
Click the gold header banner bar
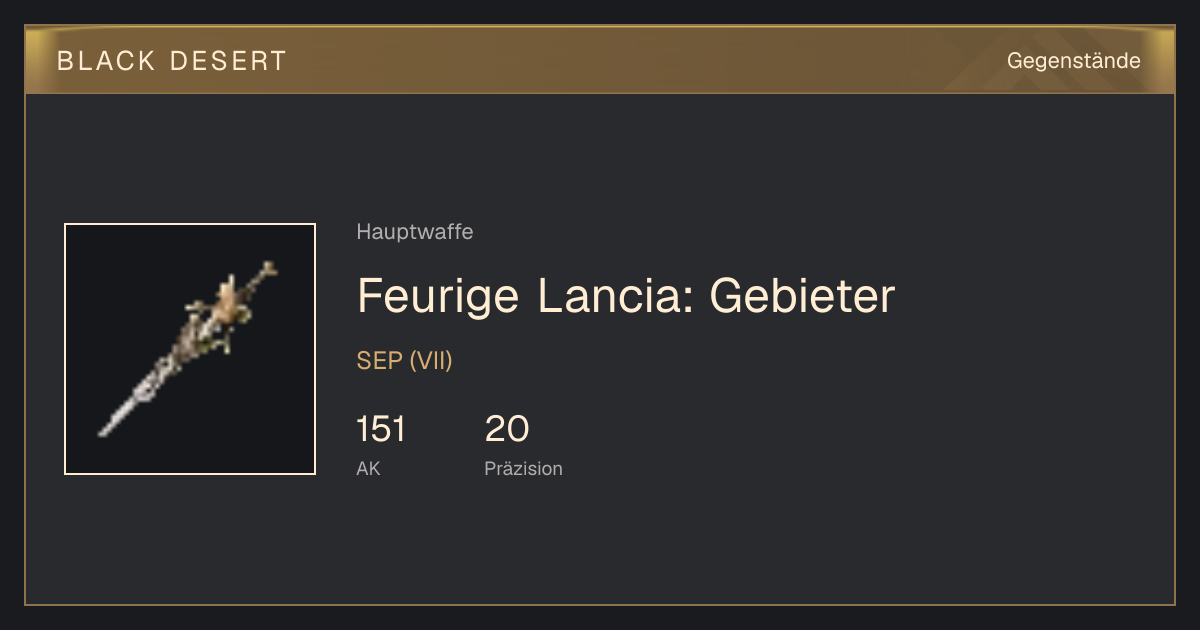tap(600, 60)
